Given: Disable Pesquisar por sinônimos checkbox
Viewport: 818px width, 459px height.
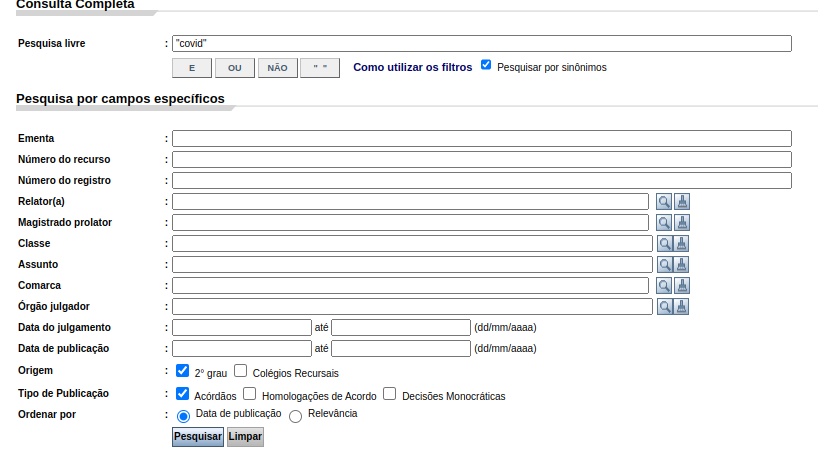Looking at the screenshot, I should (486, 65).
